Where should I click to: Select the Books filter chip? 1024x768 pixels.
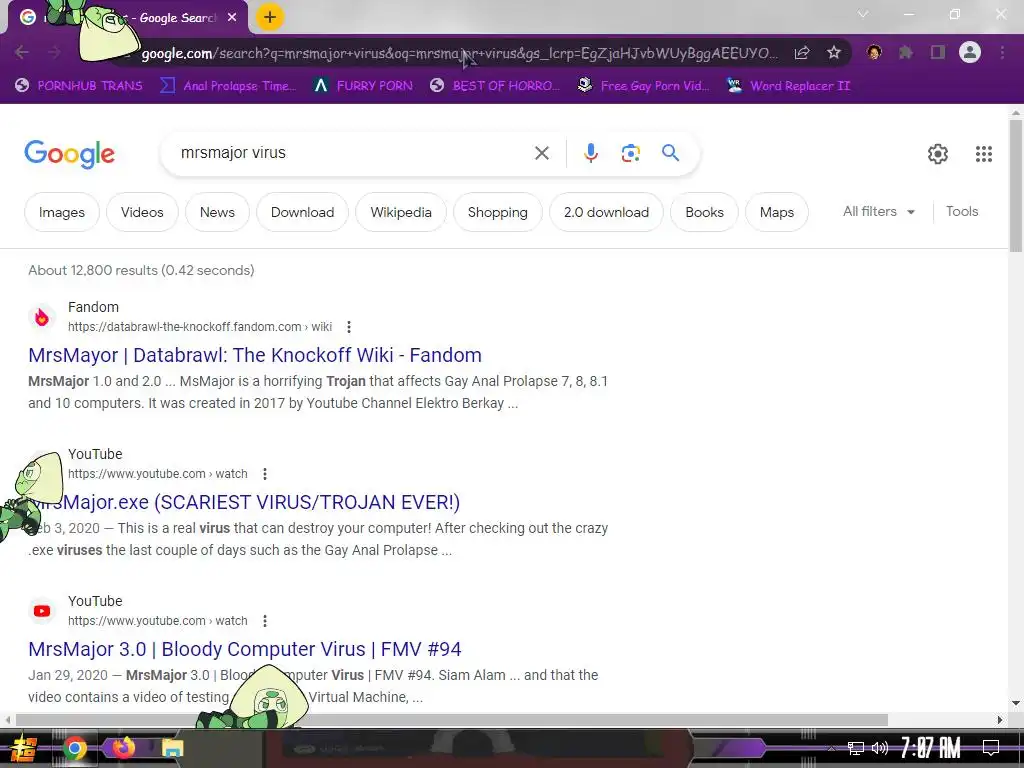pos(705,212)
